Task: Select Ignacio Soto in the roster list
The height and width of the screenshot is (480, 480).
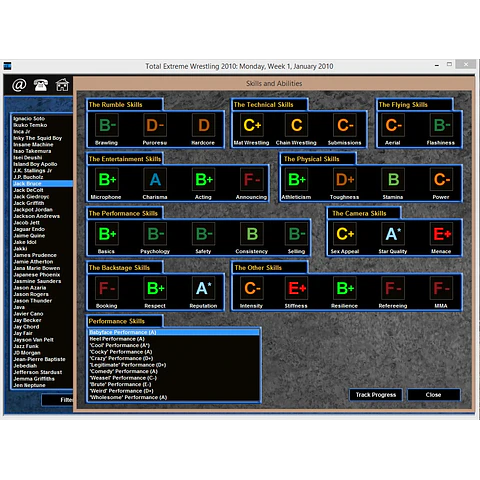Action: coord(42,119)
